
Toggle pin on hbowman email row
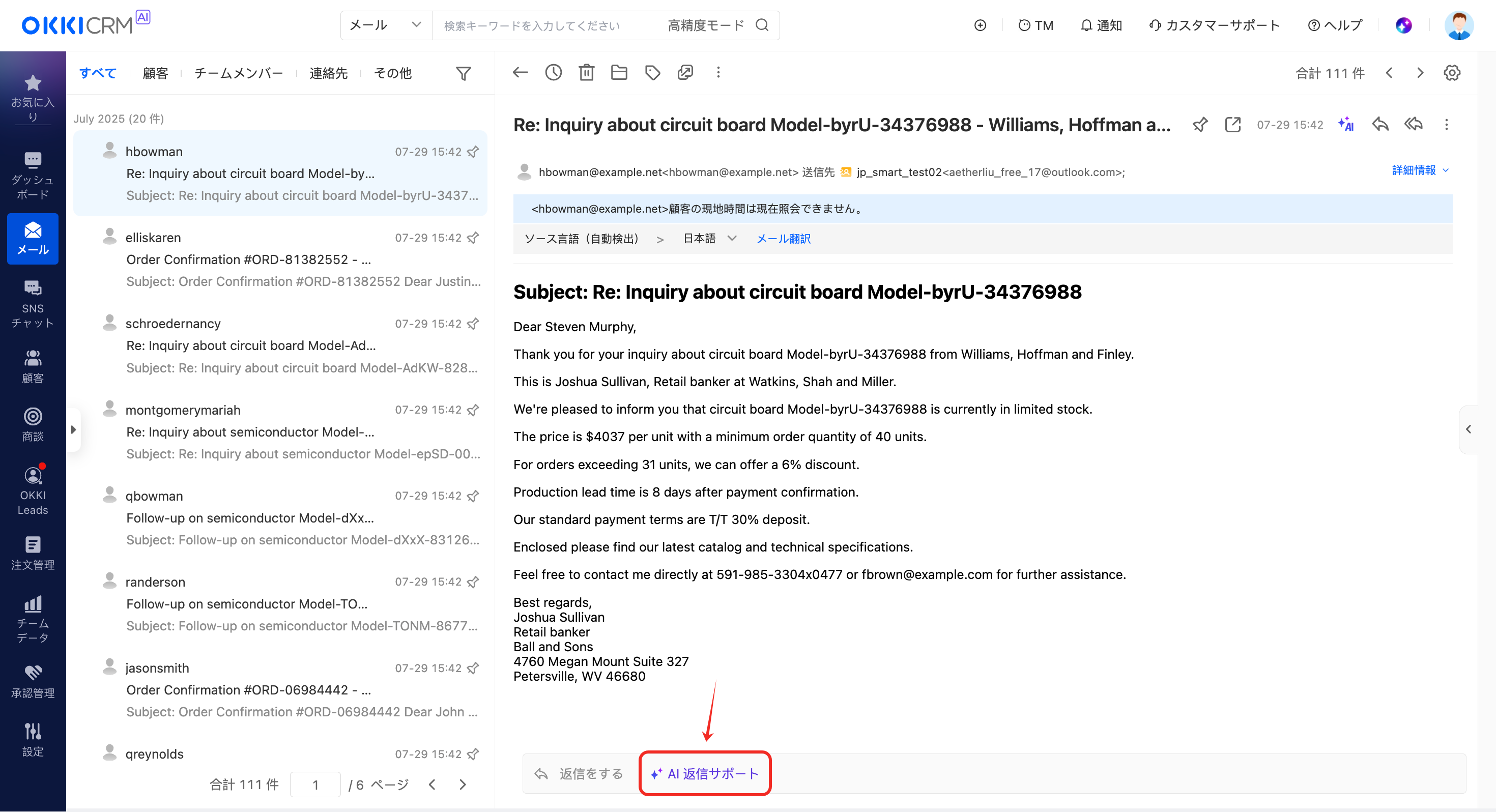(473, 152)
